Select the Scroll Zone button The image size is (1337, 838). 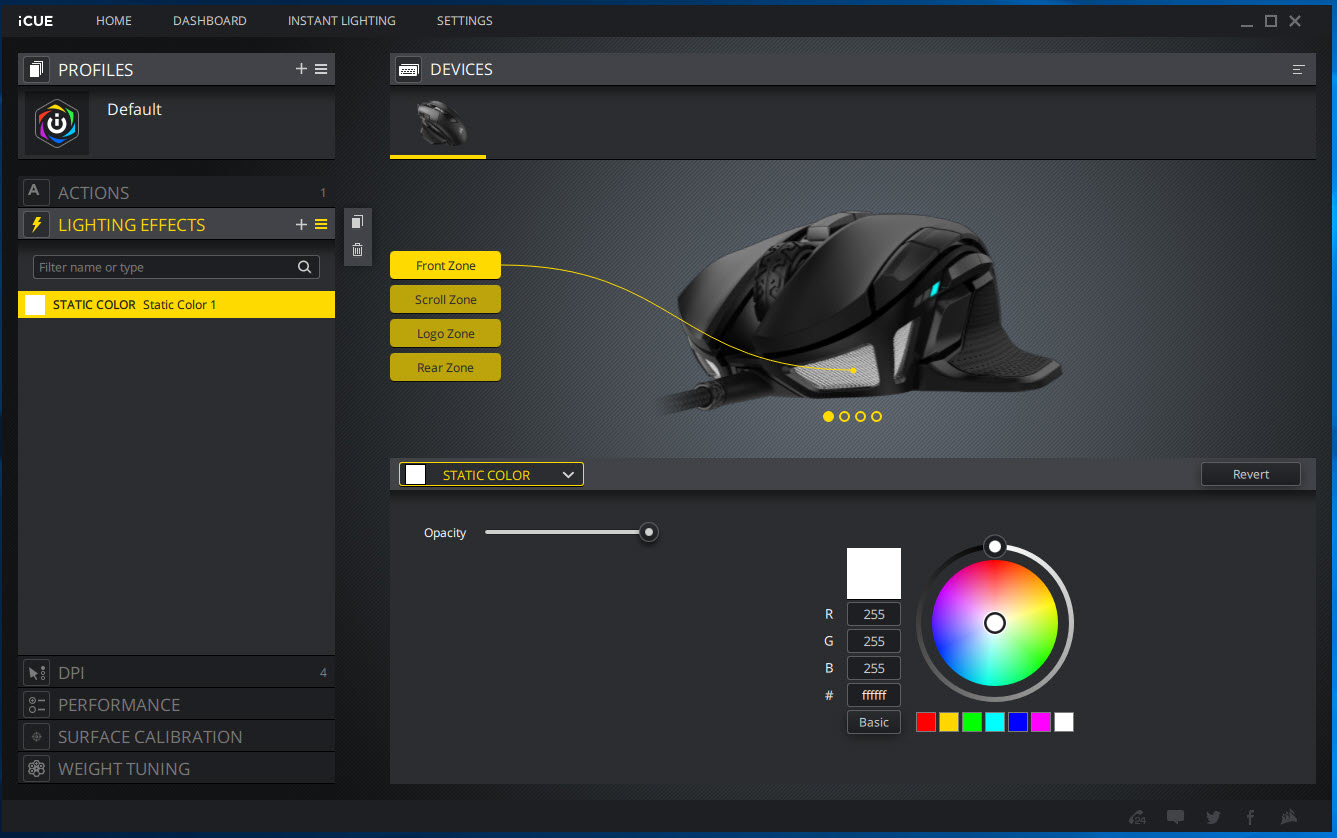click(x=445, y=299)
